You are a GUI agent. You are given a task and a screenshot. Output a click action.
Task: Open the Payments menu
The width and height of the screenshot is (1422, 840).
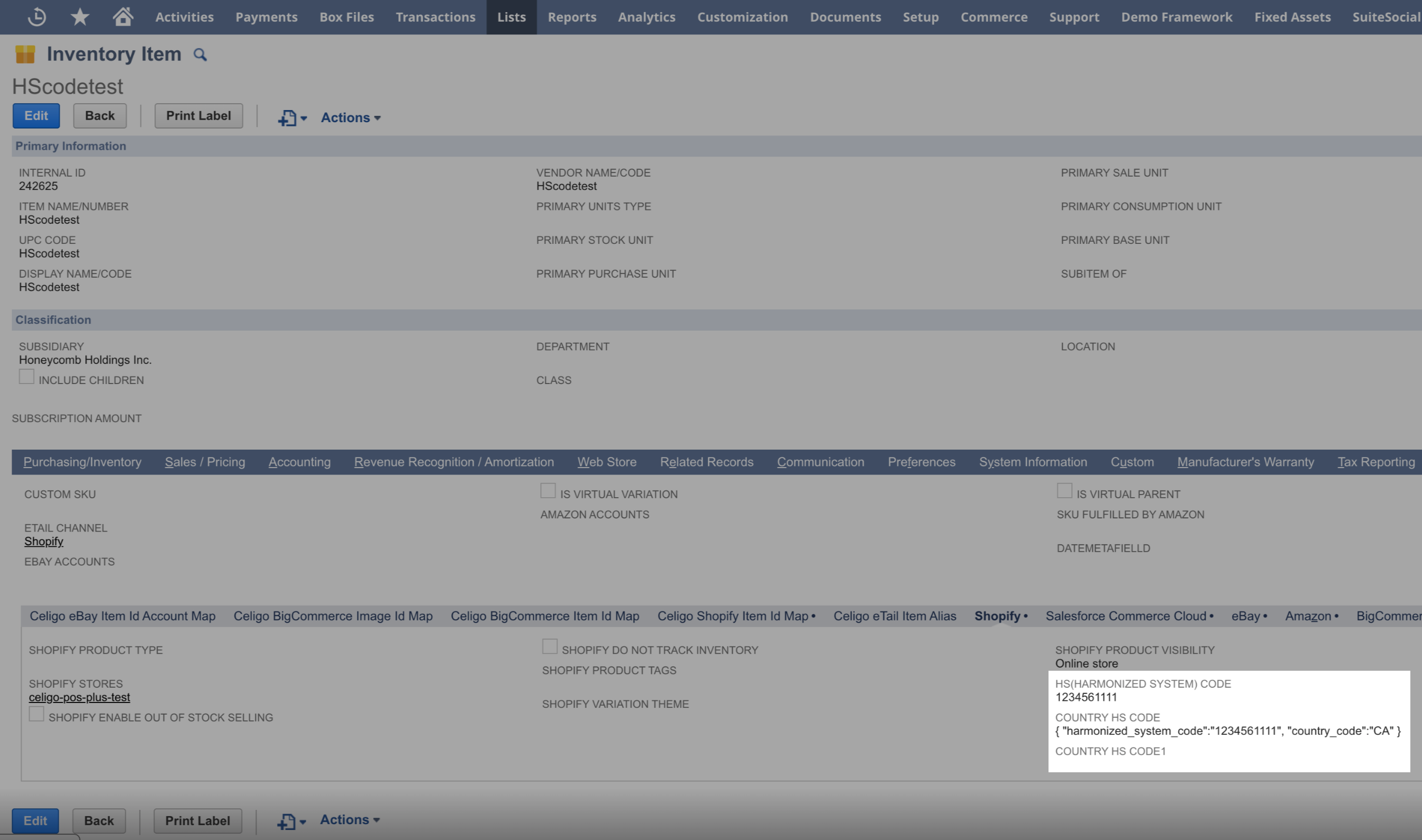pos(267,17)
